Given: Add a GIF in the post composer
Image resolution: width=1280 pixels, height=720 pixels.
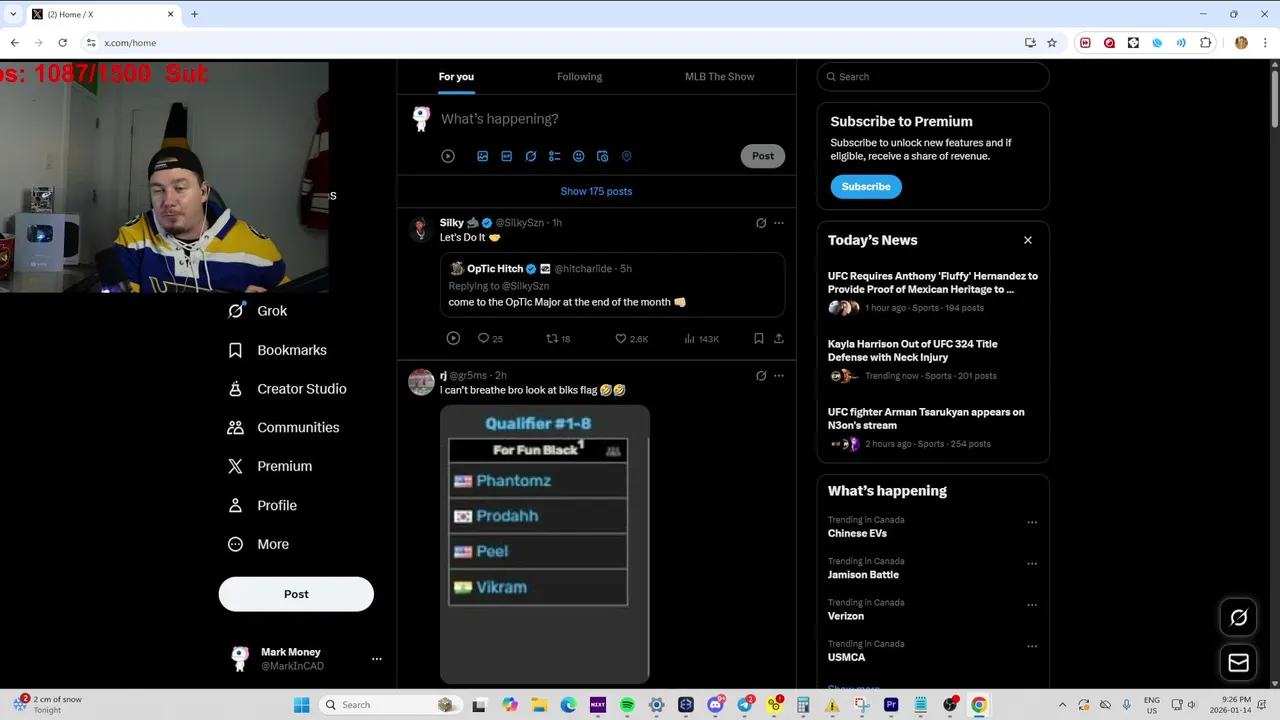Looking at the screenshot, I should [x=506, y=156].
